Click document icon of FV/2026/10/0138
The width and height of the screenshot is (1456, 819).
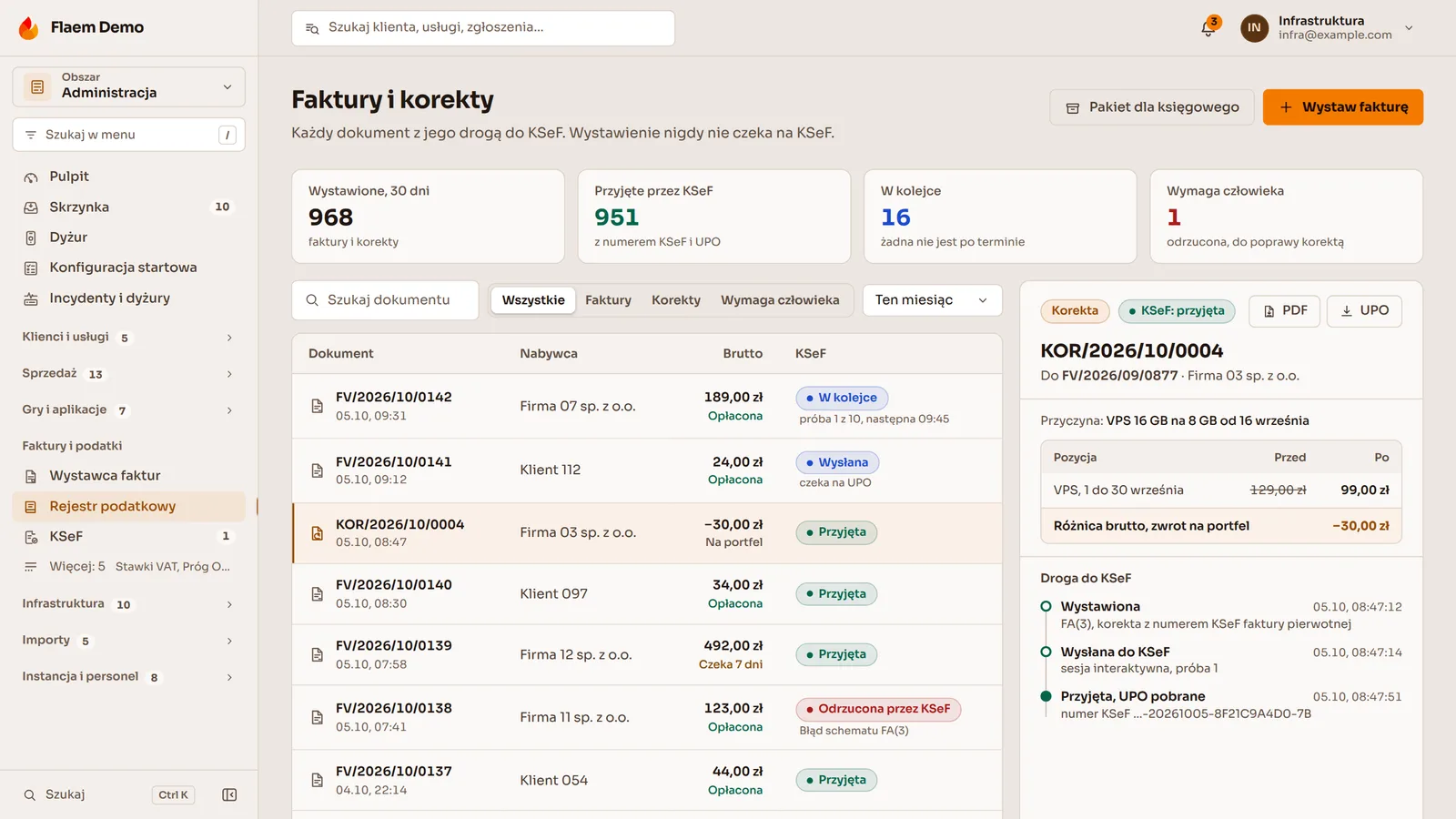point(318,717)
